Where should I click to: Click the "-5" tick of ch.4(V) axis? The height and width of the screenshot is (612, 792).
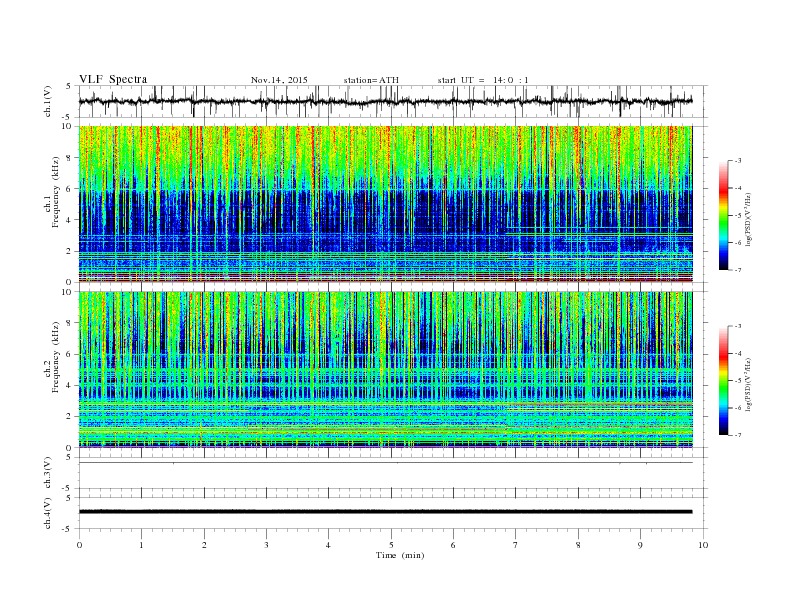(x=68, y=529)
